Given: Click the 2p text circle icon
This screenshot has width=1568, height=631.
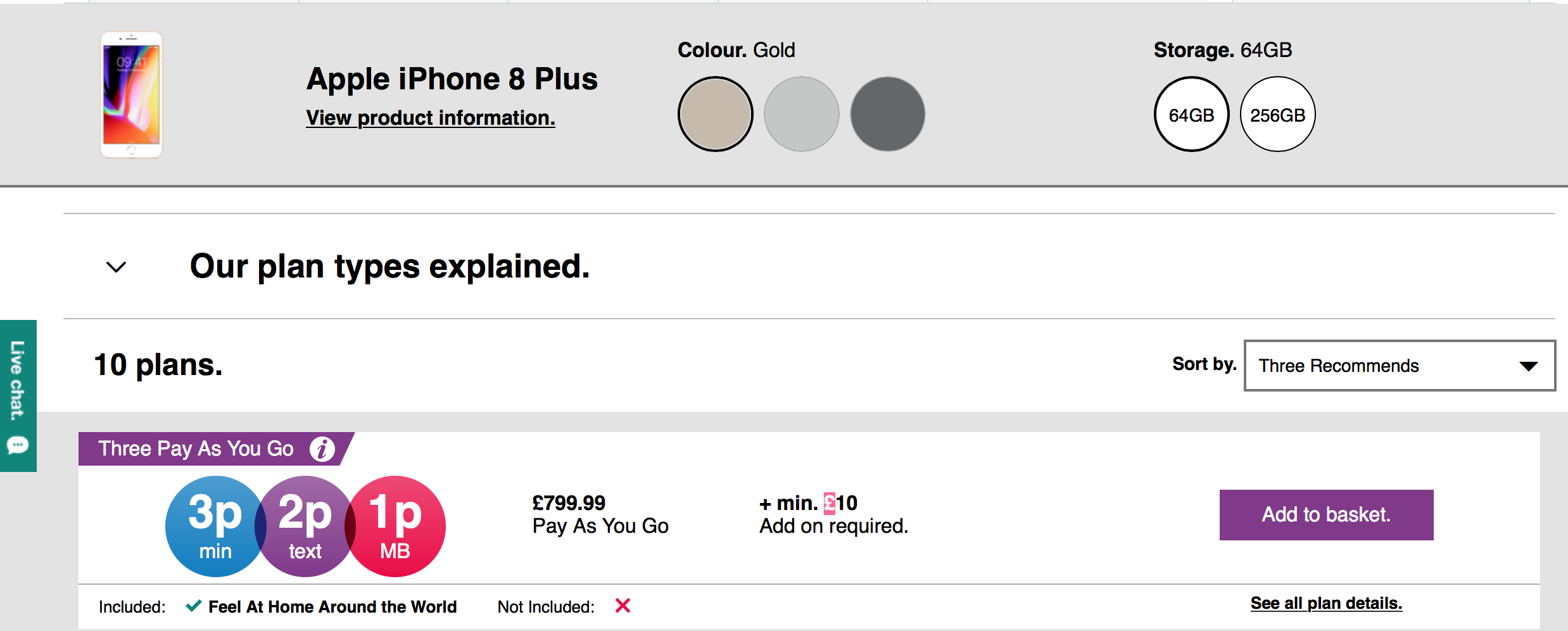Looking at the screenshot, I should (x=305, y=526).
